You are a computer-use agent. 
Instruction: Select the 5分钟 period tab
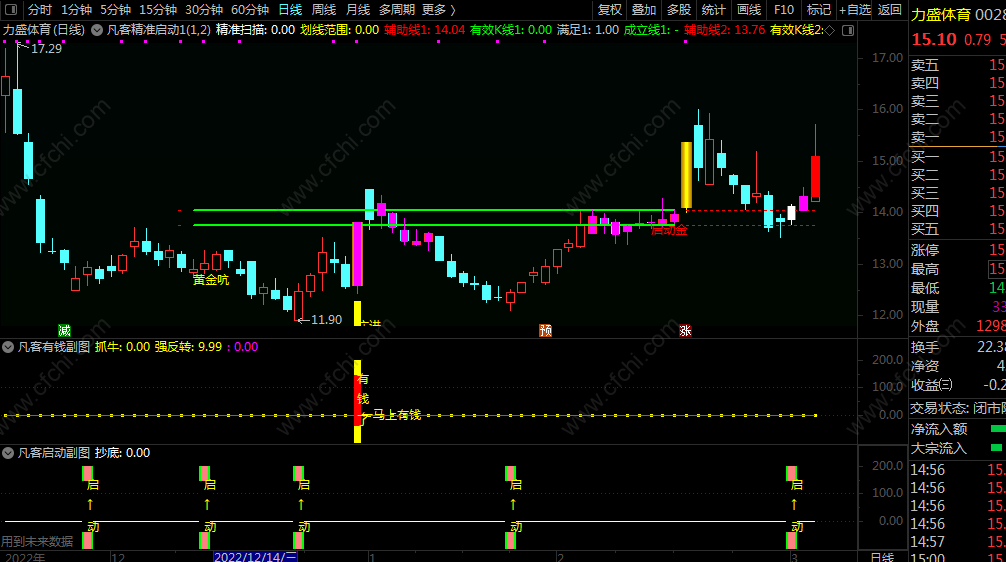click(x=115, y=10)
